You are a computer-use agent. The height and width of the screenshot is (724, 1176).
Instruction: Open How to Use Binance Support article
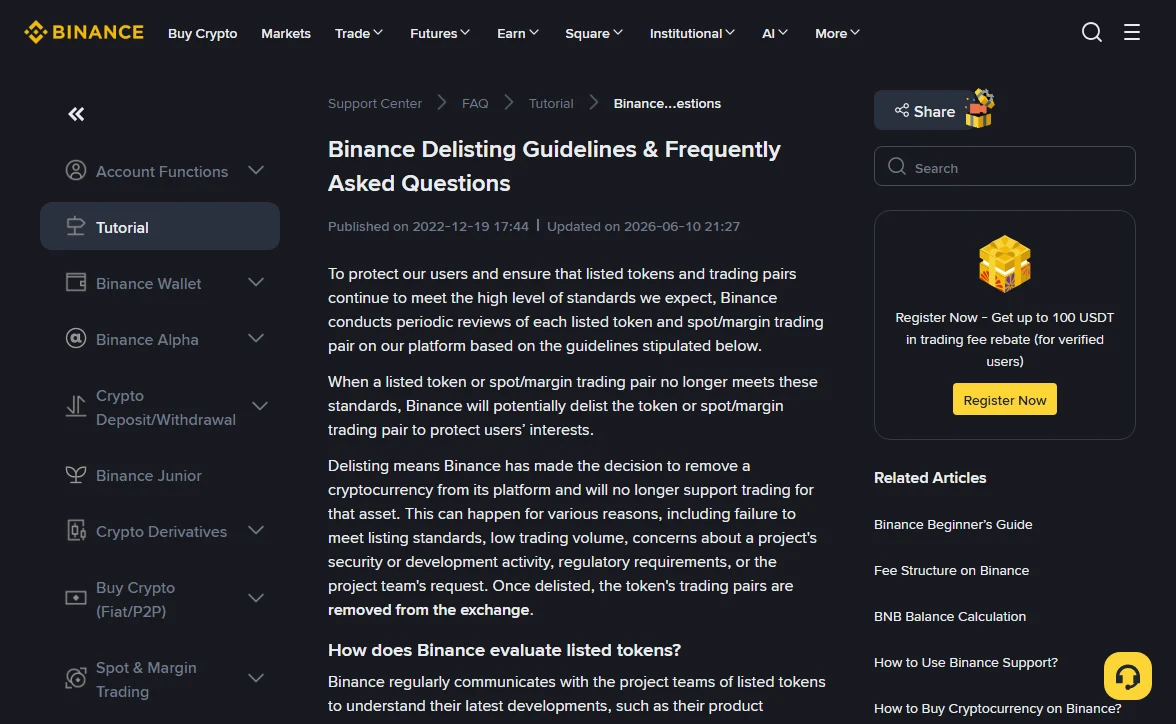(965, 662)
